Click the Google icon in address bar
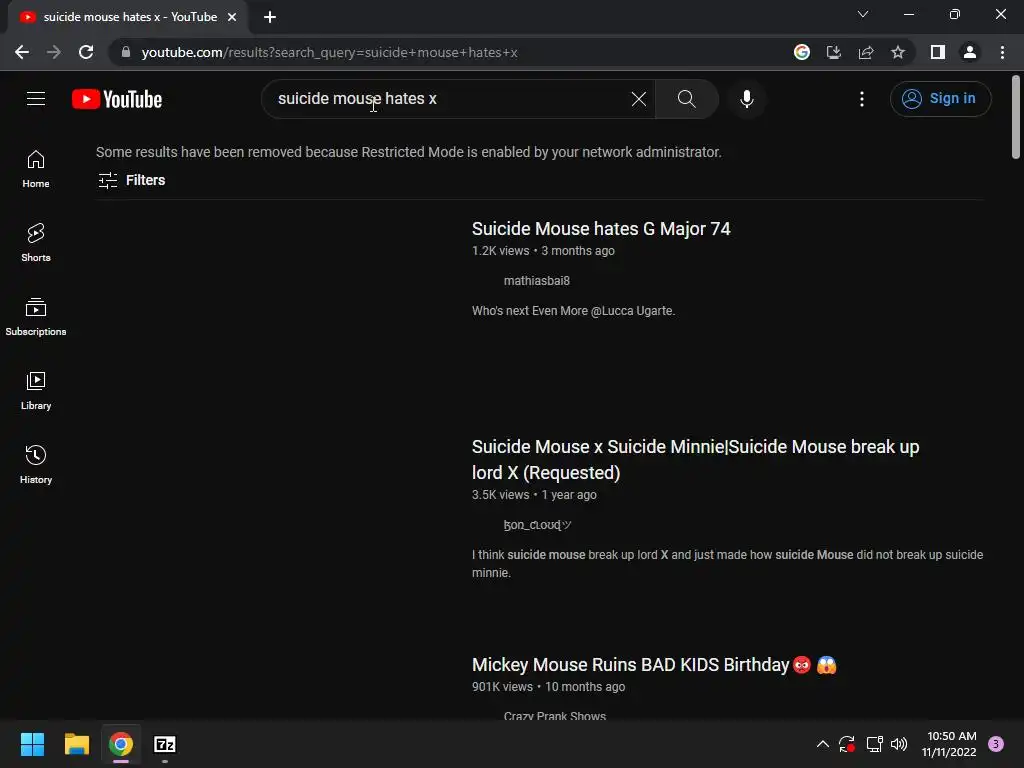The width and height of the screenshot is (1024, 768). point(802,52)
